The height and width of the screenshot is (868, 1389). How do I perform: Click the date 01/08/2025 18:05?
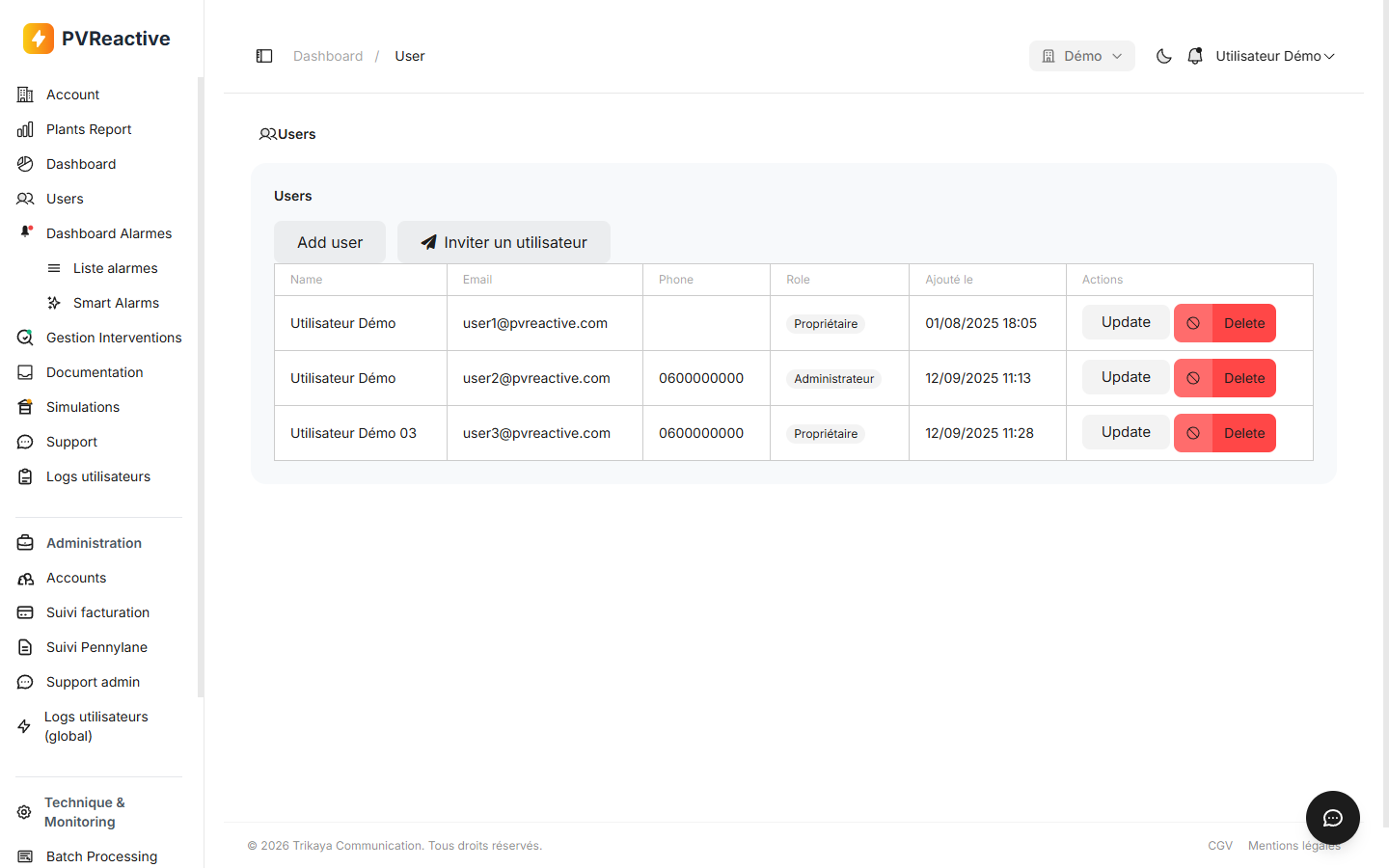click(x=981, y=323)
